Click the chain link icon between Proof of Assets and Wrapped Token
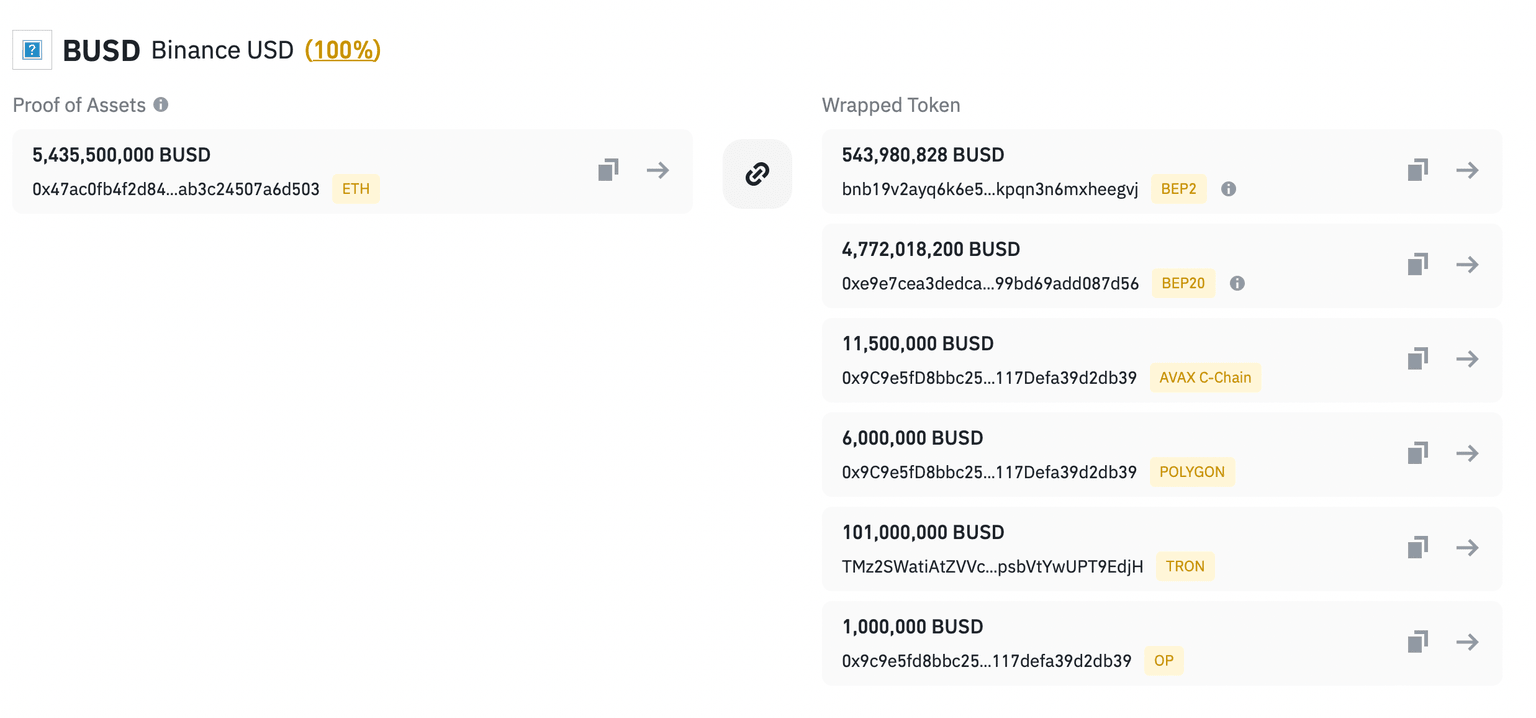 point(757,173)
